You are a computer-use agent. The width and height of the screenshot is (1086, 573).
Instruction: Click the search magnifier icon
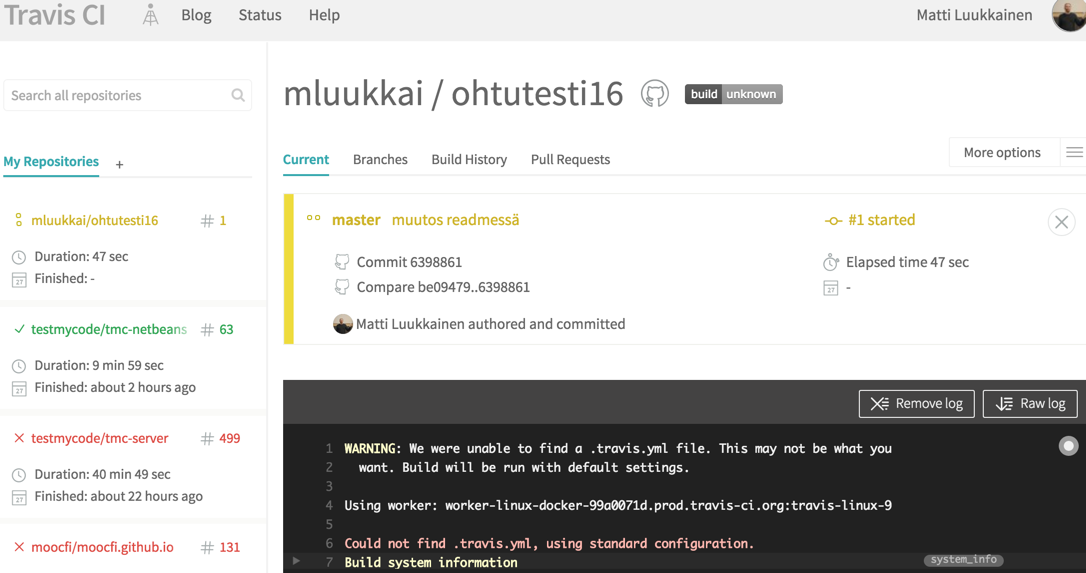(x=238, y=96)
